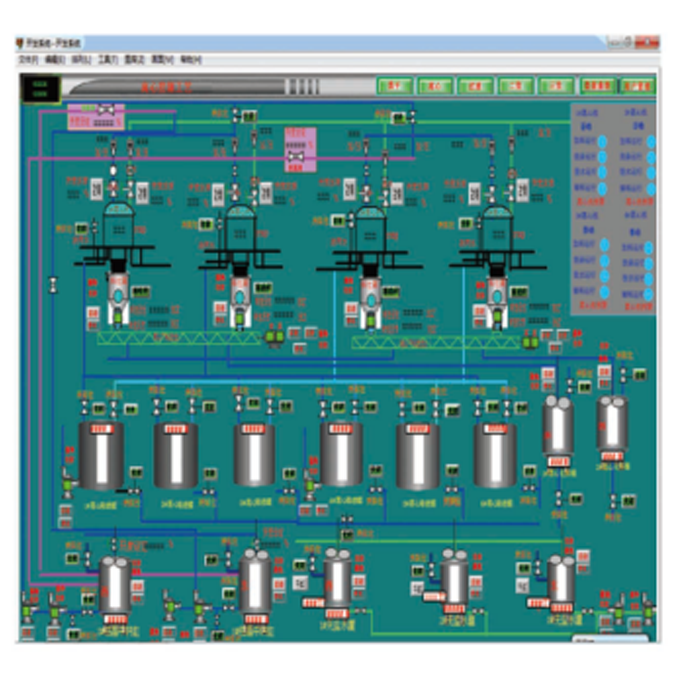This screenshot has height=678, width=678.
Task: Click the pink valve box in top center
Action: click(x=300, y=150)
